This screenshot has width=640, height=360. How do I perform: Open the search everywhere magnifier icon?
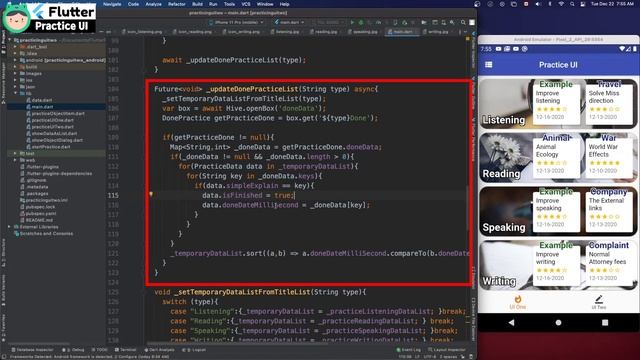(463, 22)
